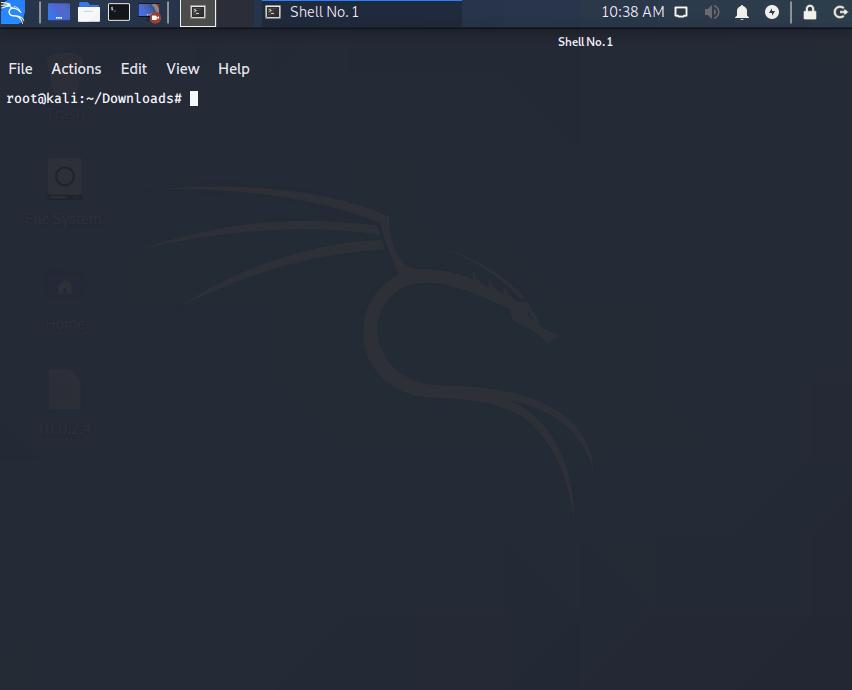The image size is (852, 690).
Task: Click the screen recorder panel icon
Action: (x=149, y=12)
